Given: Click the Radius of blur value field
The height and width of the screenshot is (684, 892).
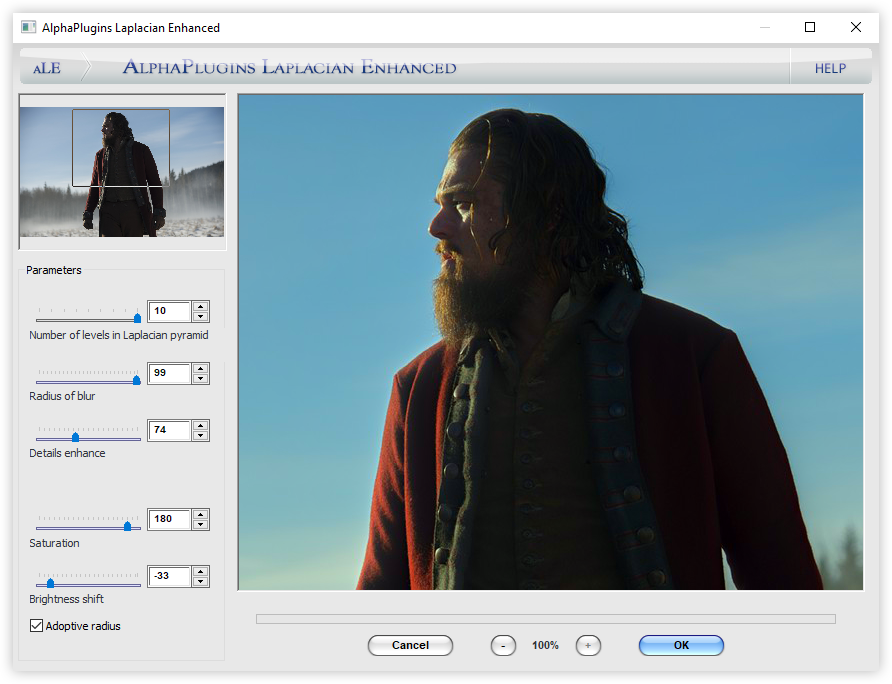Looking at the screenshot, I should 169,373.
